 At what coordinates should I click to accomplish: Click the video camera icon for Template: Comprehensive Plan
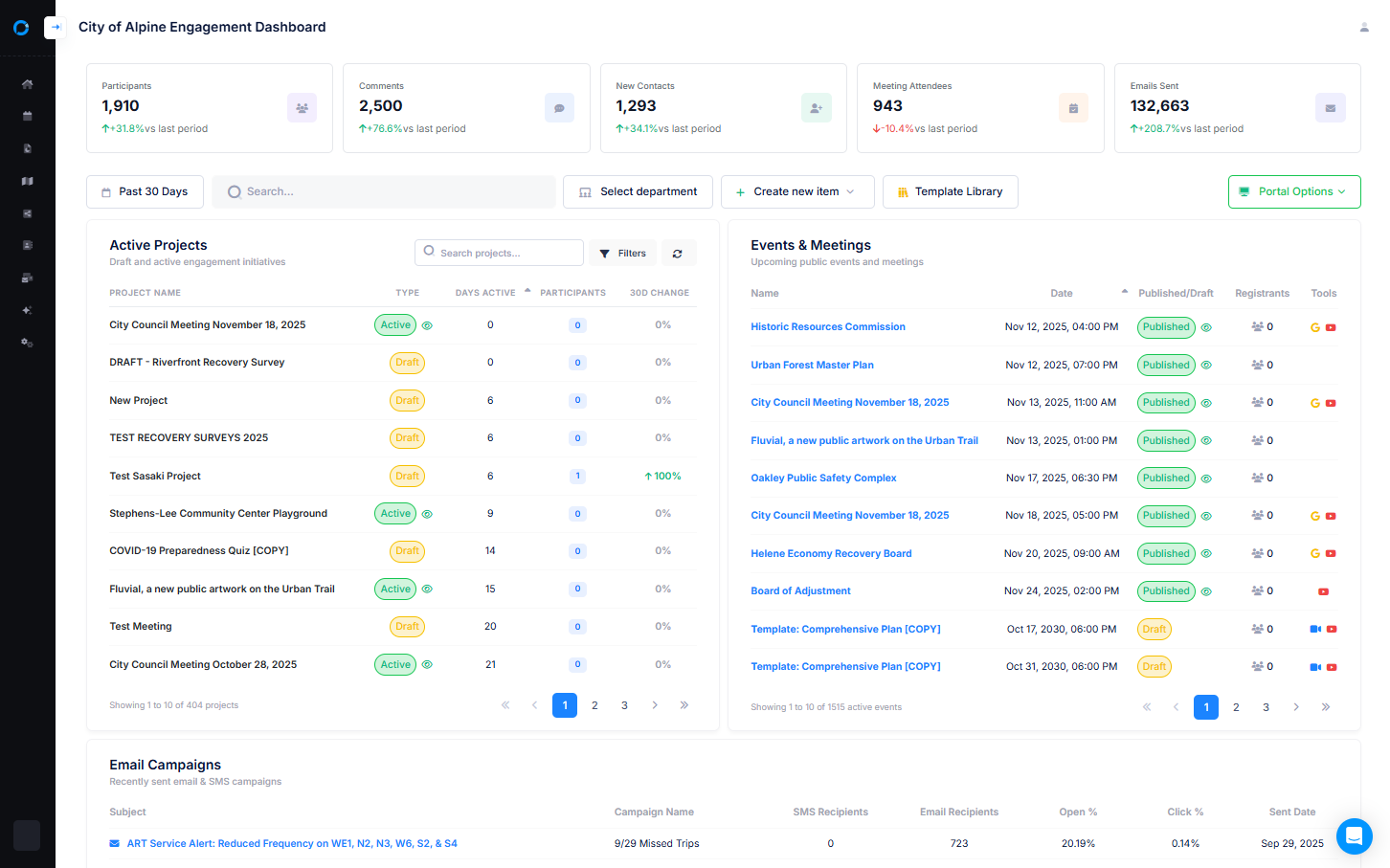point(1312,629)
